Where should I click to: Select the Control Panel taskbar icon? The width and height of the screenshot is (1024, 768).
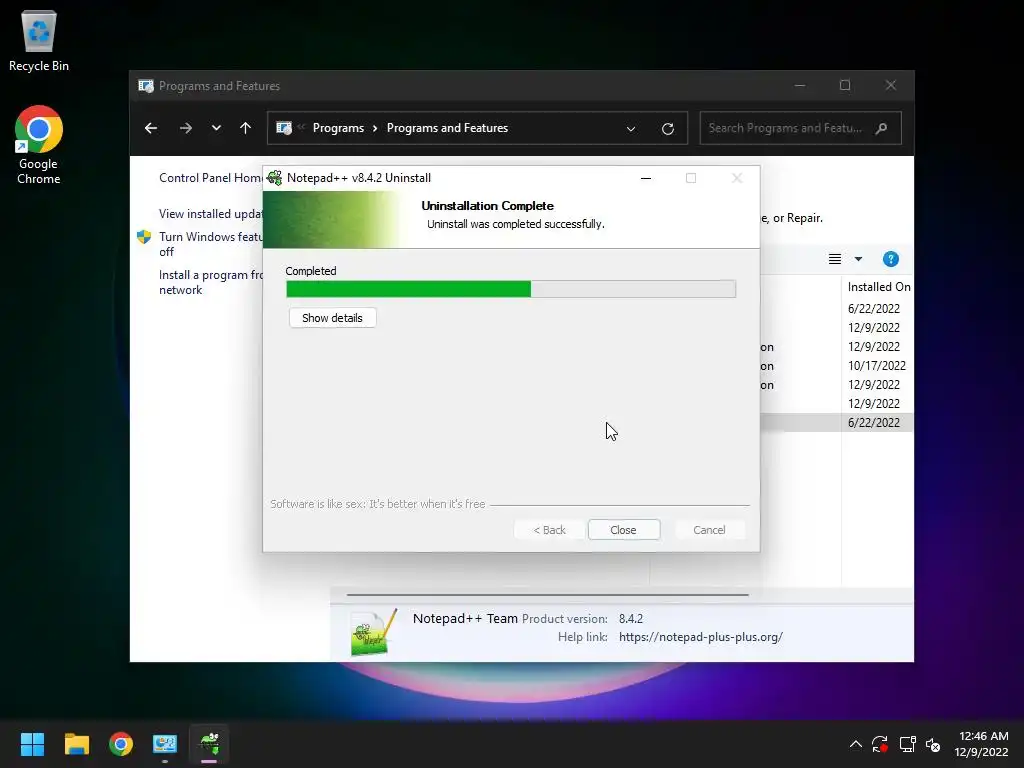(165, 744)
